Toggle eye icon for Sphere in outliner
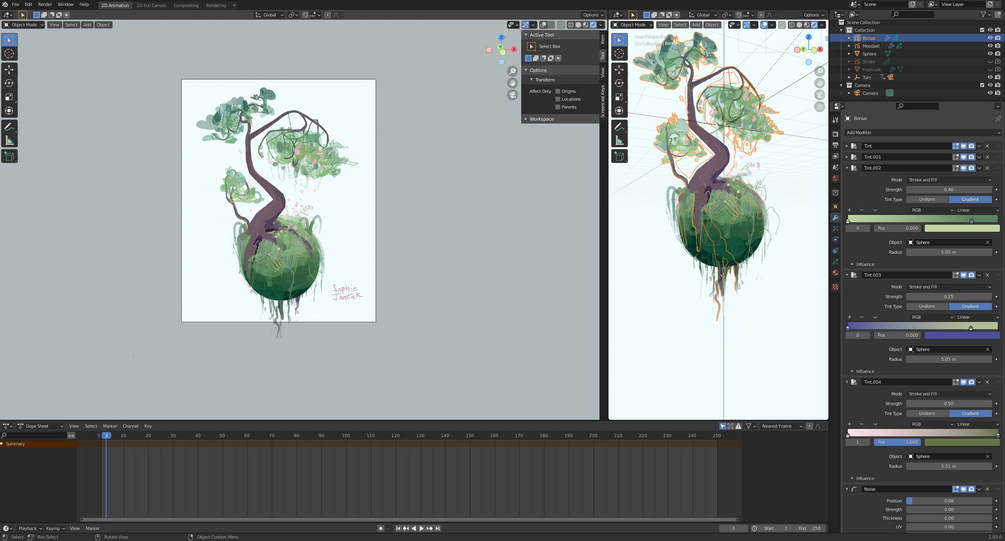 pyautogui.click(x=990, y=54)
